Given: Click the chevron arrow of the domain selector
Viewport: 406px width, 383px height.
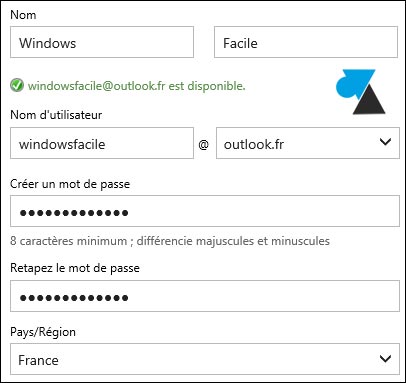Looking at the screenshot, I should pos(385,142).
